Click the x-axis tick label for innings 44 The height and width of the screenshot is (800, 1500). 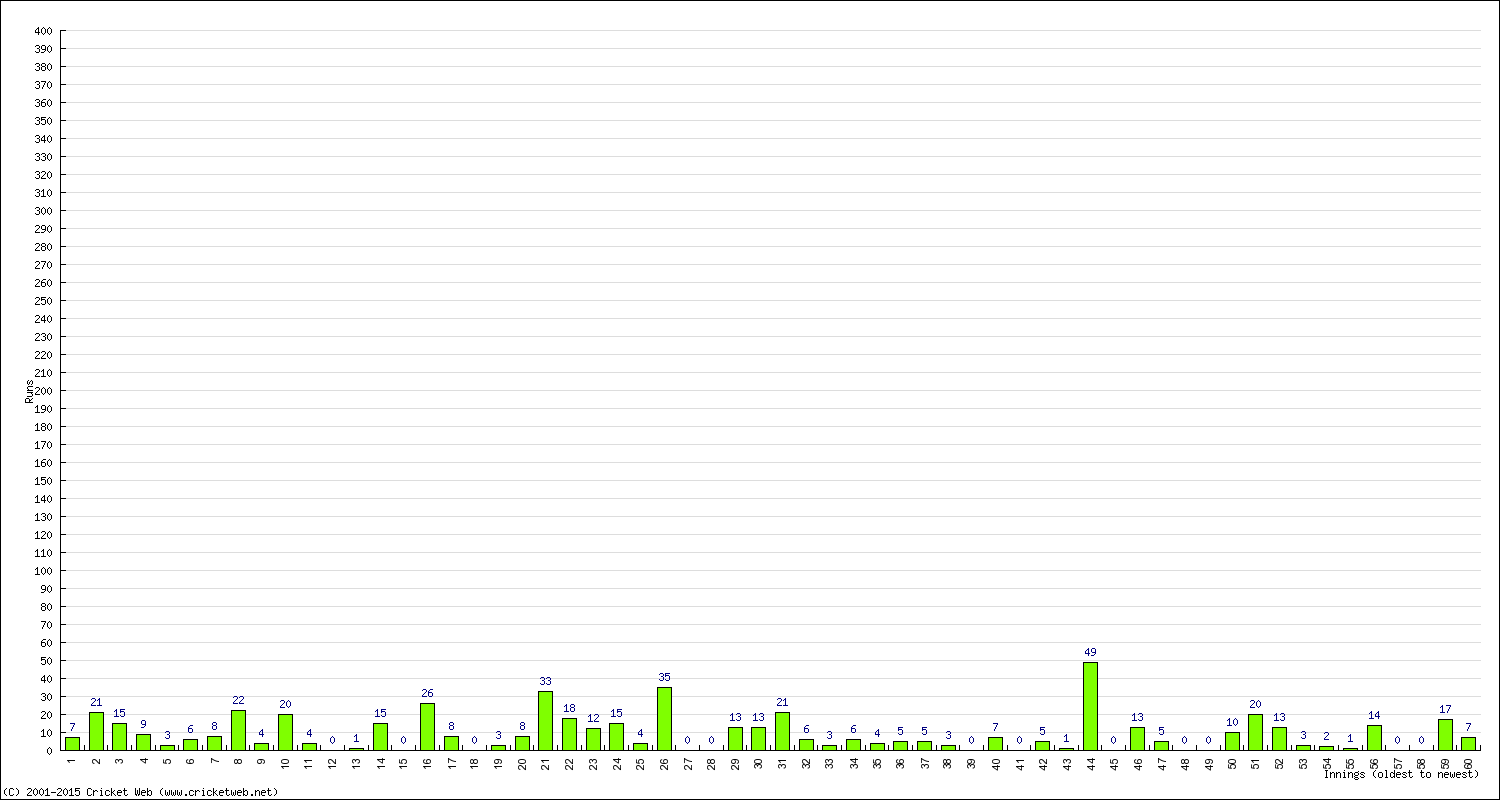point(1090,762)
